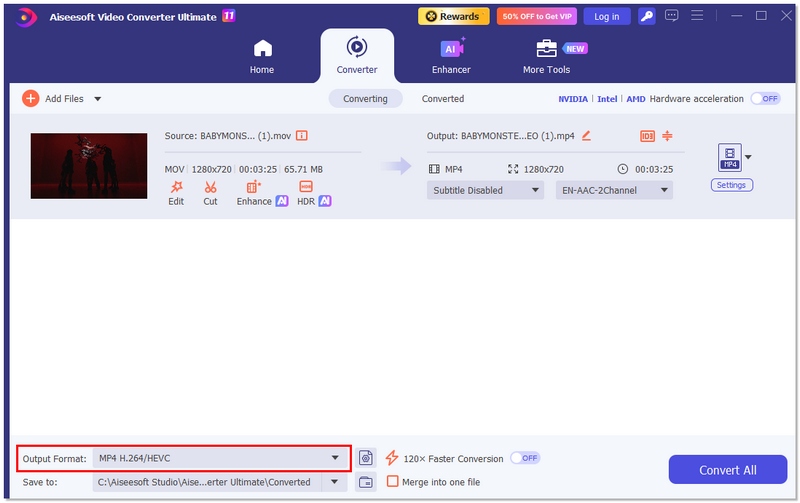Click the source file info icon
Screen dimensions: 800x503
301,135
